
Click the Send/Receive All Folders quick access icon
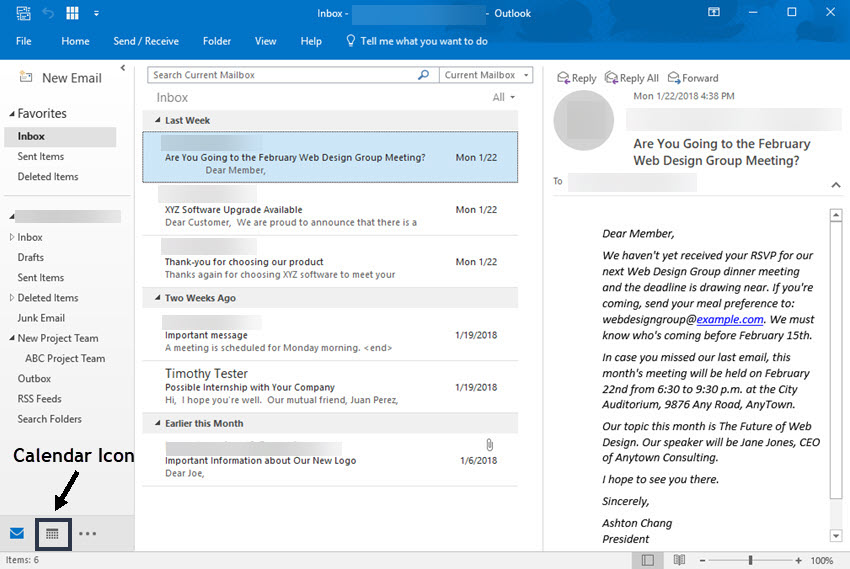coord(23,13)
